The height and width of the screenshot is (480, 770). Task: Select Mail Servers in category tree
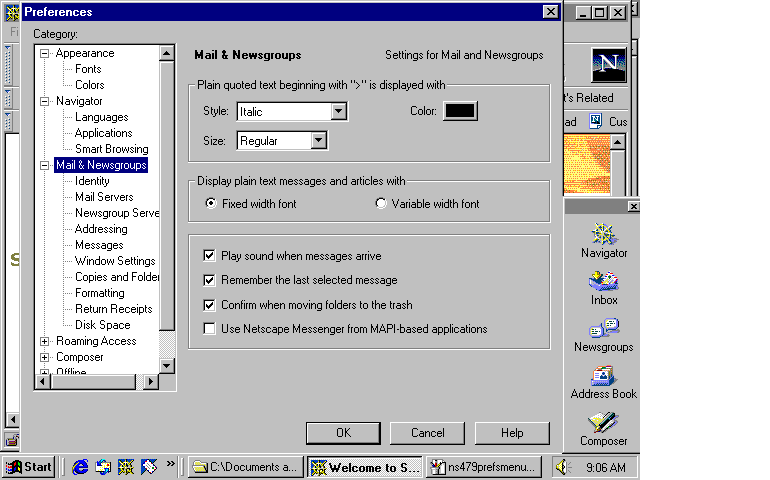pos(104,197)
